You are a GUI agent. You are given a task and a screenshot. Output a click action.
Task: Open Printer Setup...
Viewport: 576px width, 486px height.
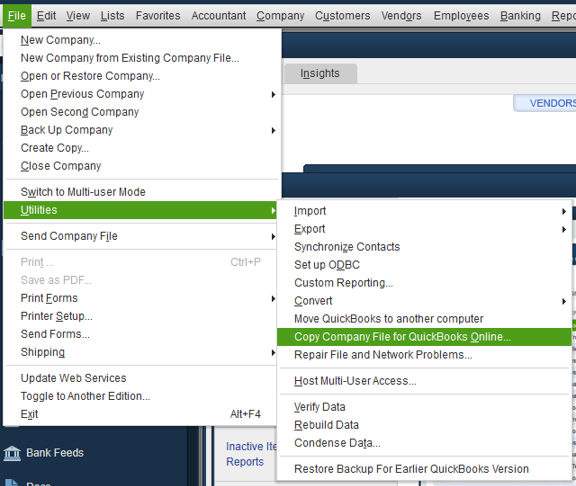[x=141, y=316]
